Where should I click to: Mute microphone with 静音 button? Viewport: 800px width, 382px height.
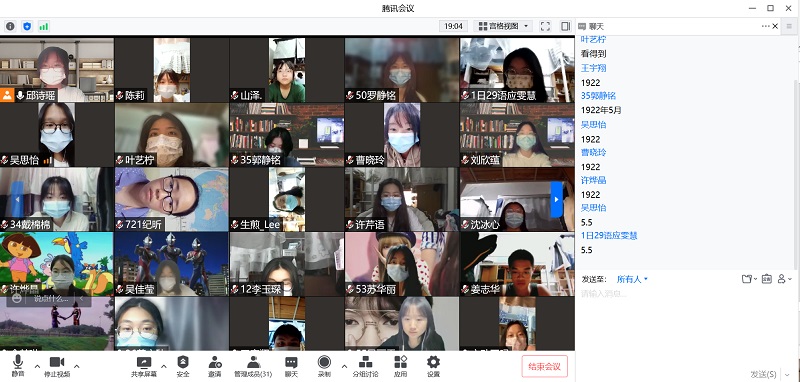click(x=18, y=366)
